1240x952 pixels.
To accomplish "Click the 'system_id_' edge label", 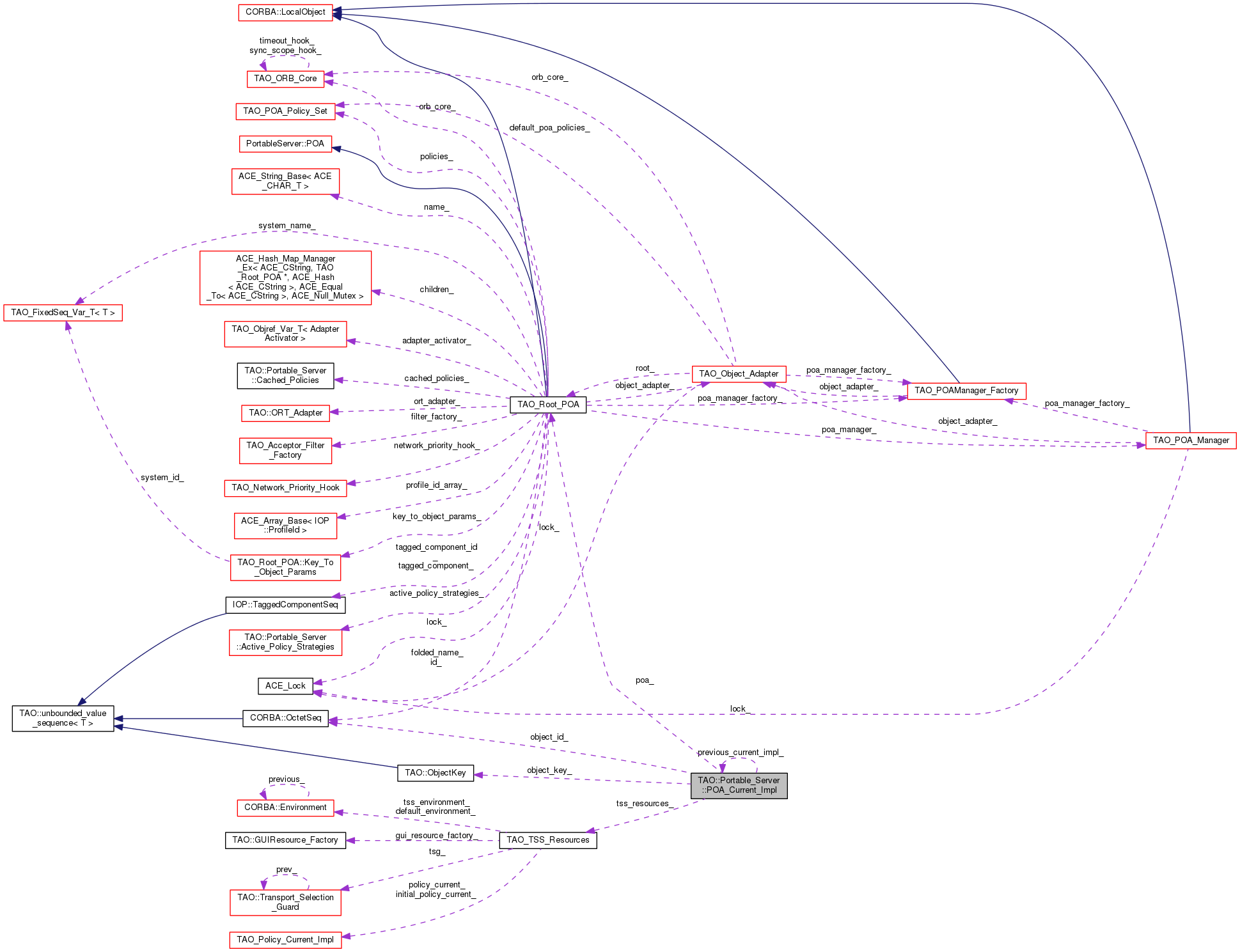I will [x=162, y=478].
